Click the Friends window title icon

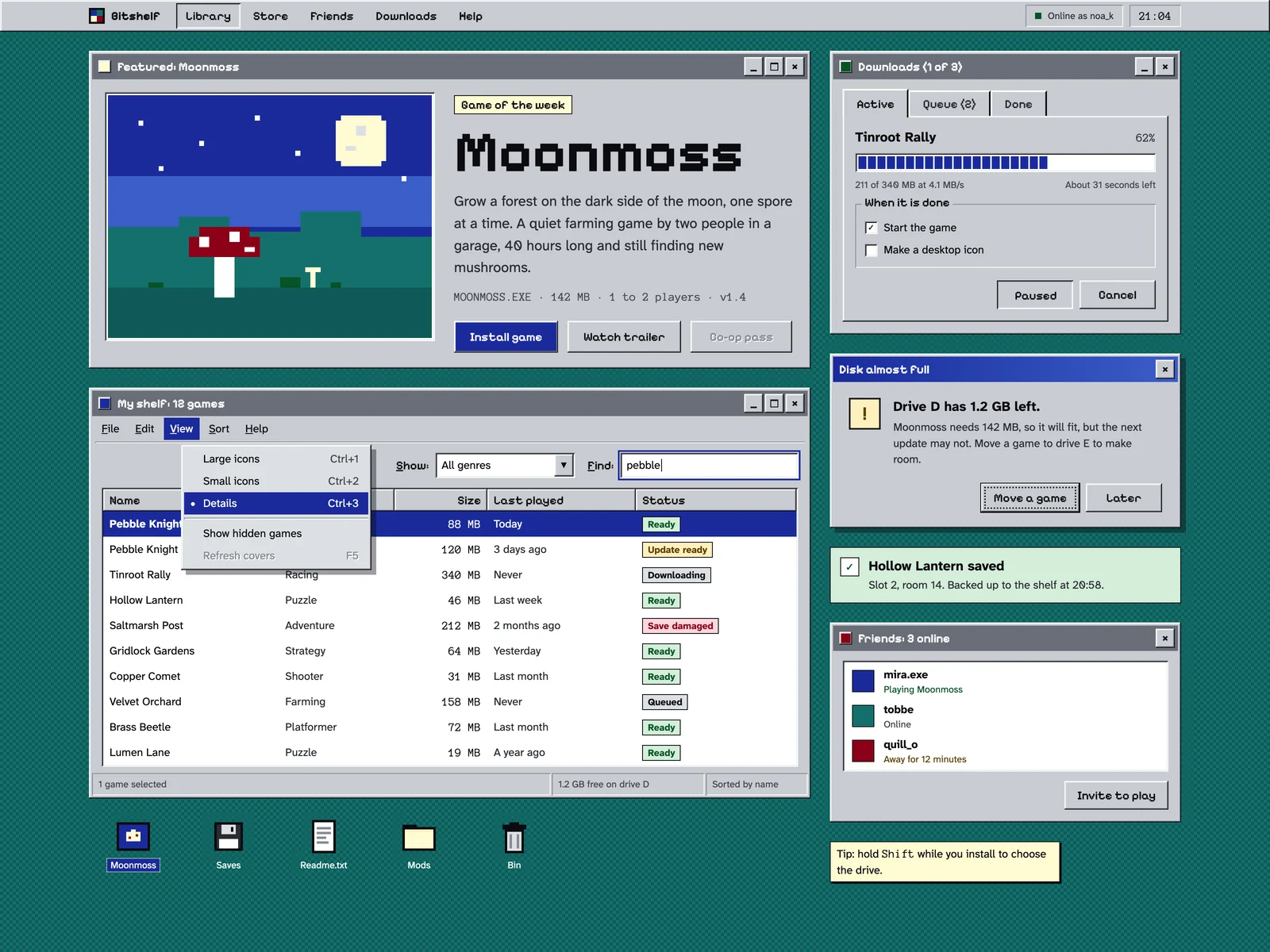pos(845,638)
